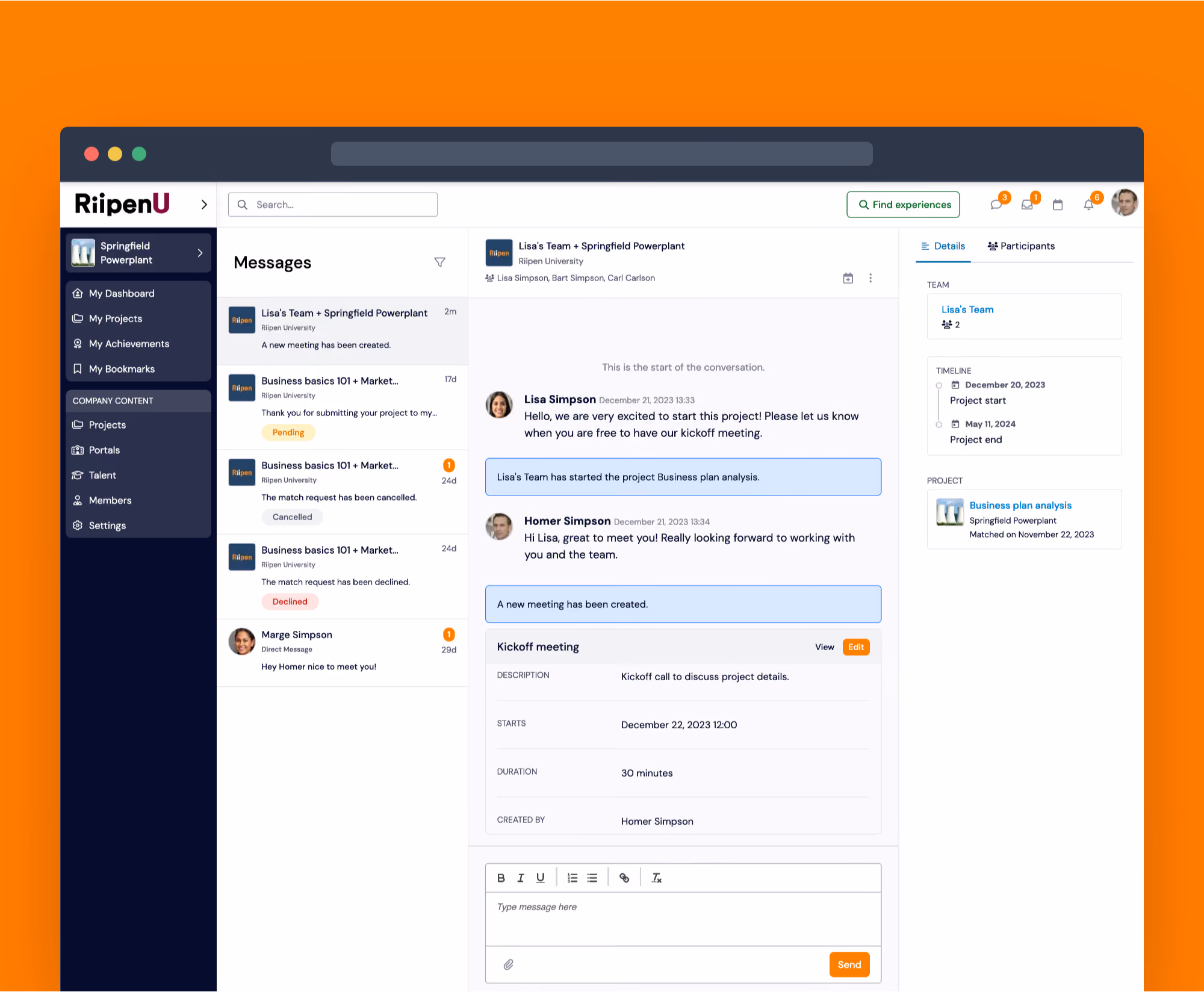Viewport: 1204px width, 992px height.
Task: Switch to the Details tab
Action: (943, 246)
